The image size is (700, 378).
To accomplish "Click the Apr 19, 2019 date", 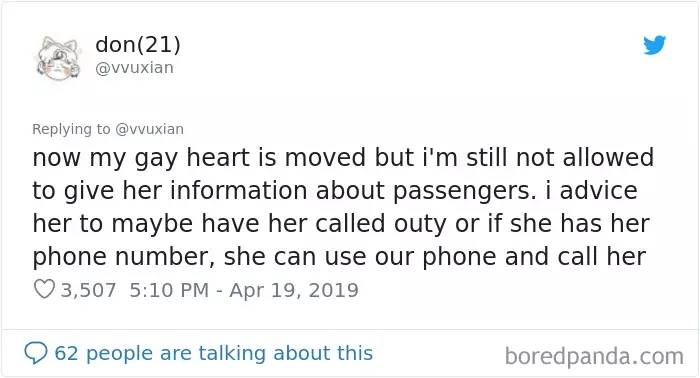I will coord(294,290).
